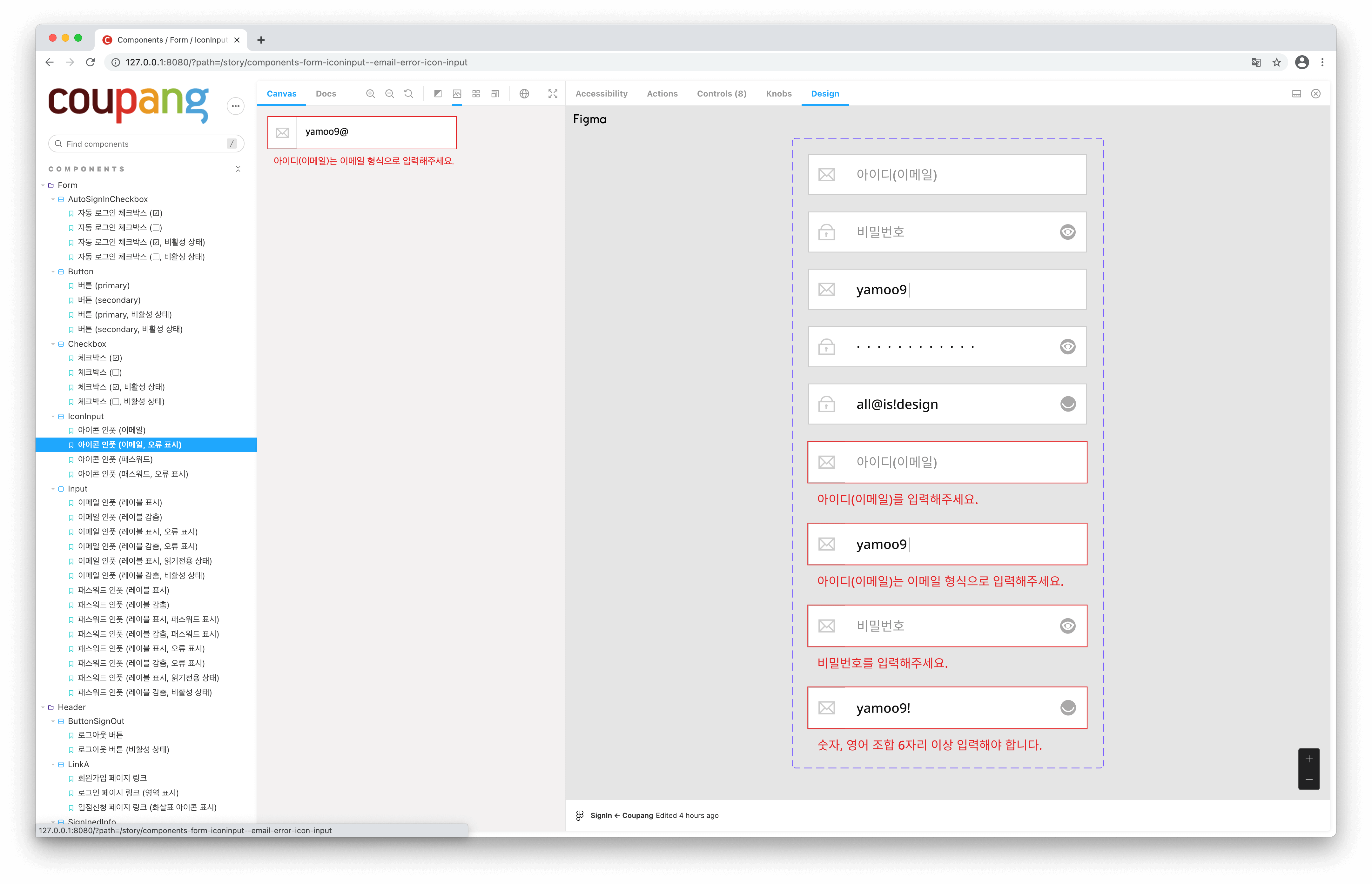Enter full screen canvas mode

553,94
